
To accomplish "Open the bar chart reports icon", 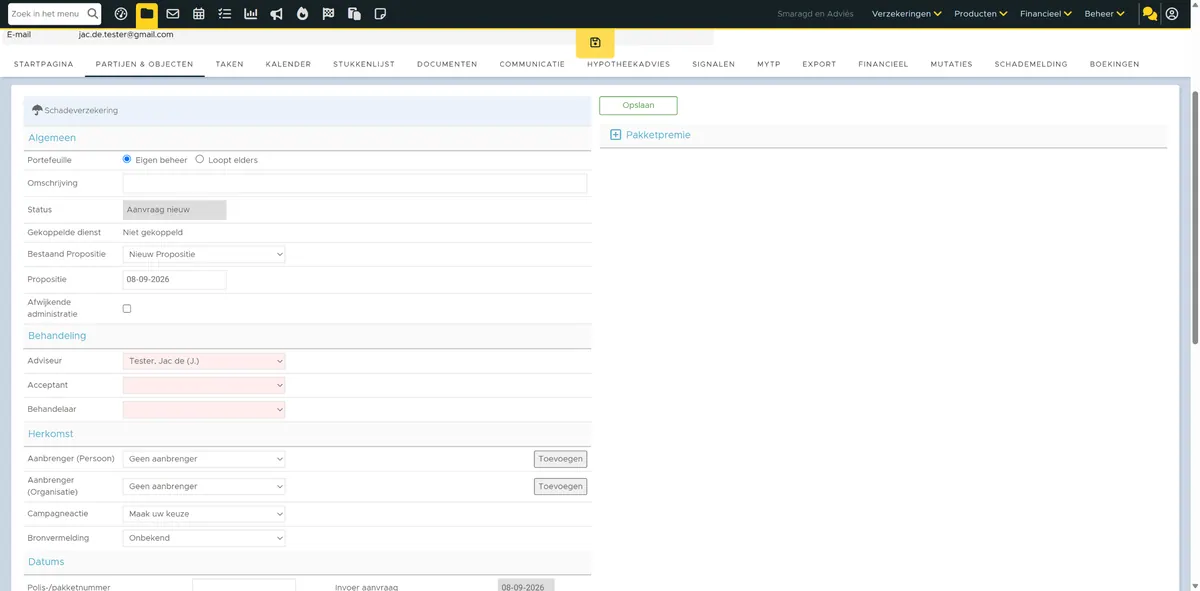I will click(250, 14).
